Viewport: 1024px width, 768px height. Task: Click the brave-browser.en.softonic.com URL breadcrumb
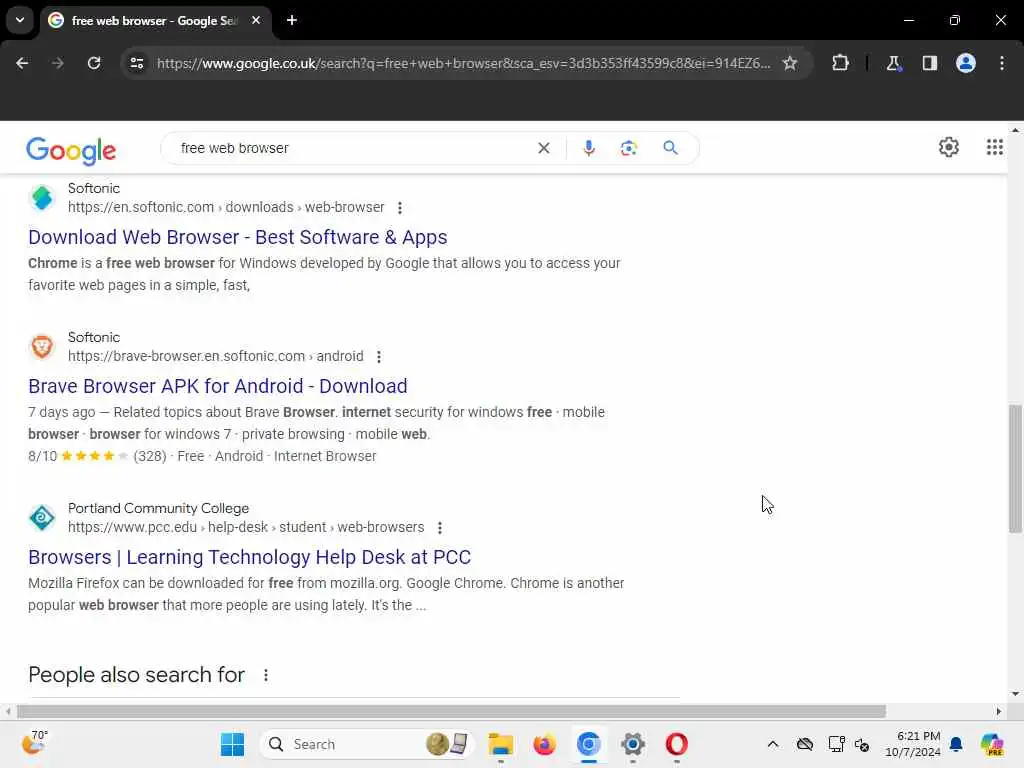click(216, 356)
